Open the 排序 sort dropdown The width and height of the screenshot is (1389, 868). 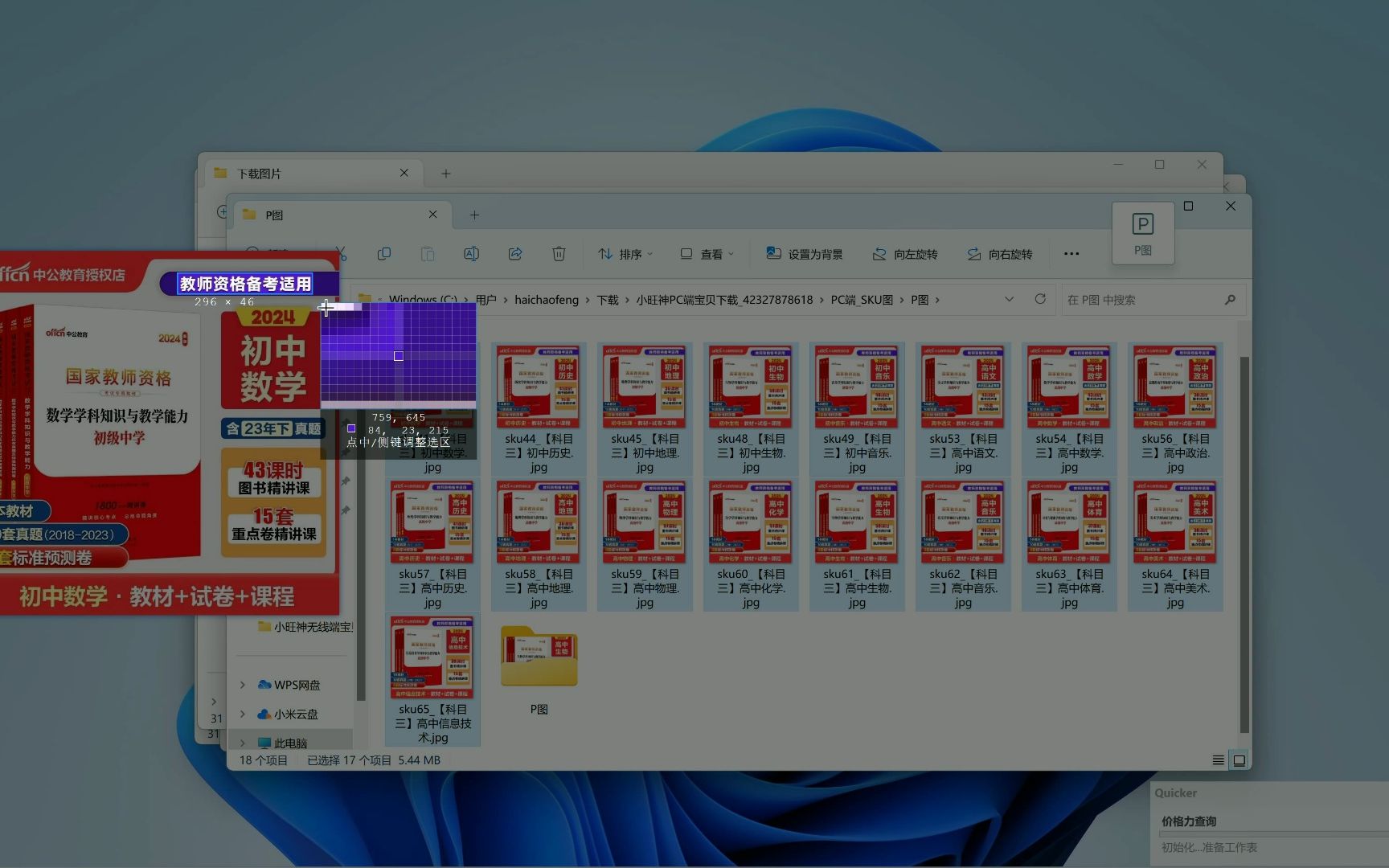pos(625,254)
